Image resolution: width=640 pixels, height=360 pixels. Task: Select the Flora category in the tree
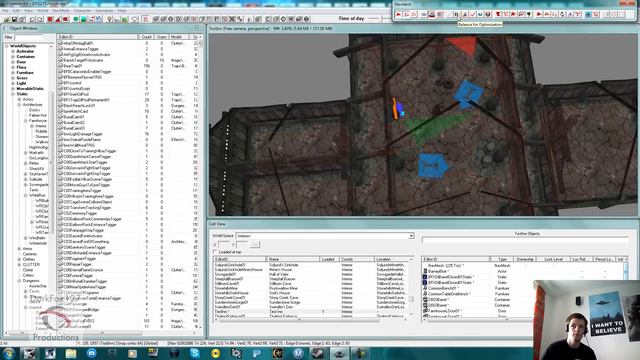[x=21, y=67]
